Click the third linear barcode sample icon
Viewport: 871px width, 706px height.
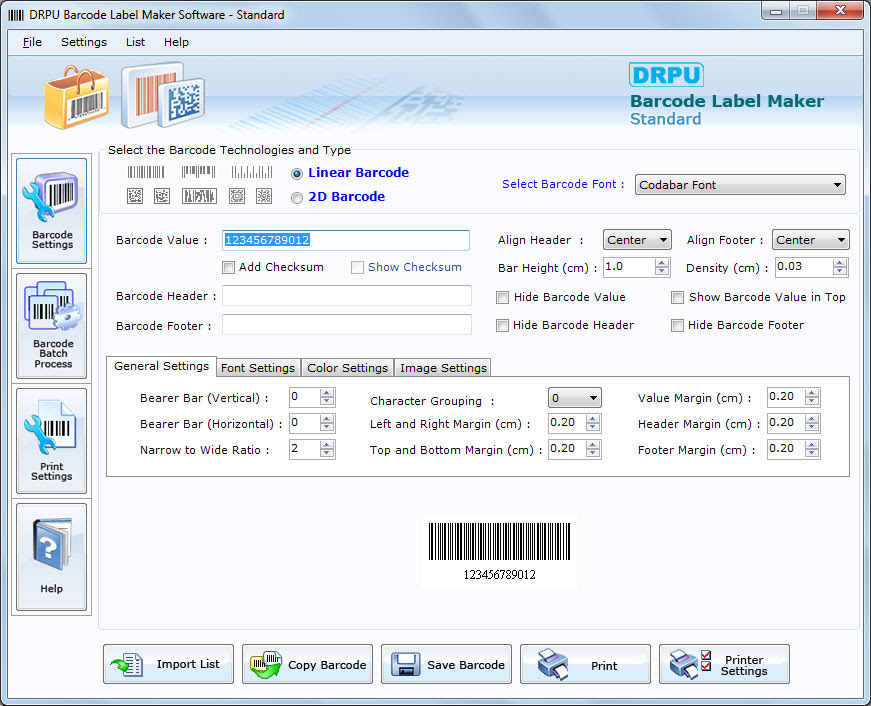(x=252, y=172)
